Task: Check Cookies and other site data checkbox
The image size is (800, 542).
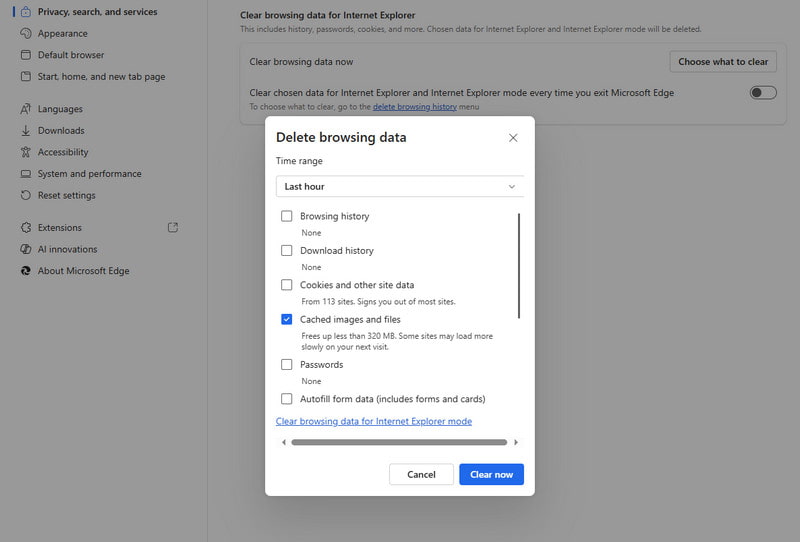Action: point(287,285)
